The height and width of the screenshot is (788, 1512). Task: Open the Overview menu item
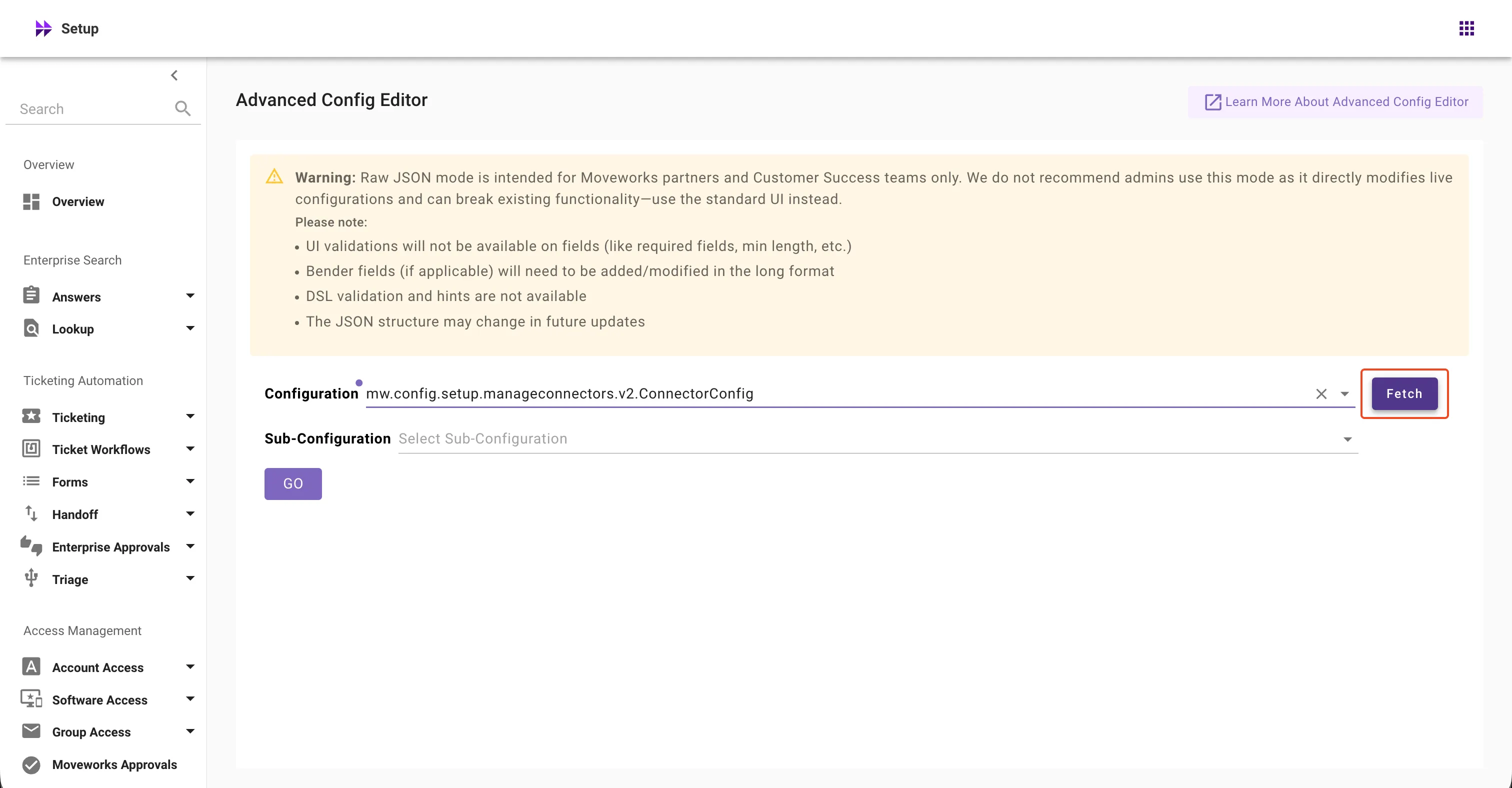click(77, 201)
